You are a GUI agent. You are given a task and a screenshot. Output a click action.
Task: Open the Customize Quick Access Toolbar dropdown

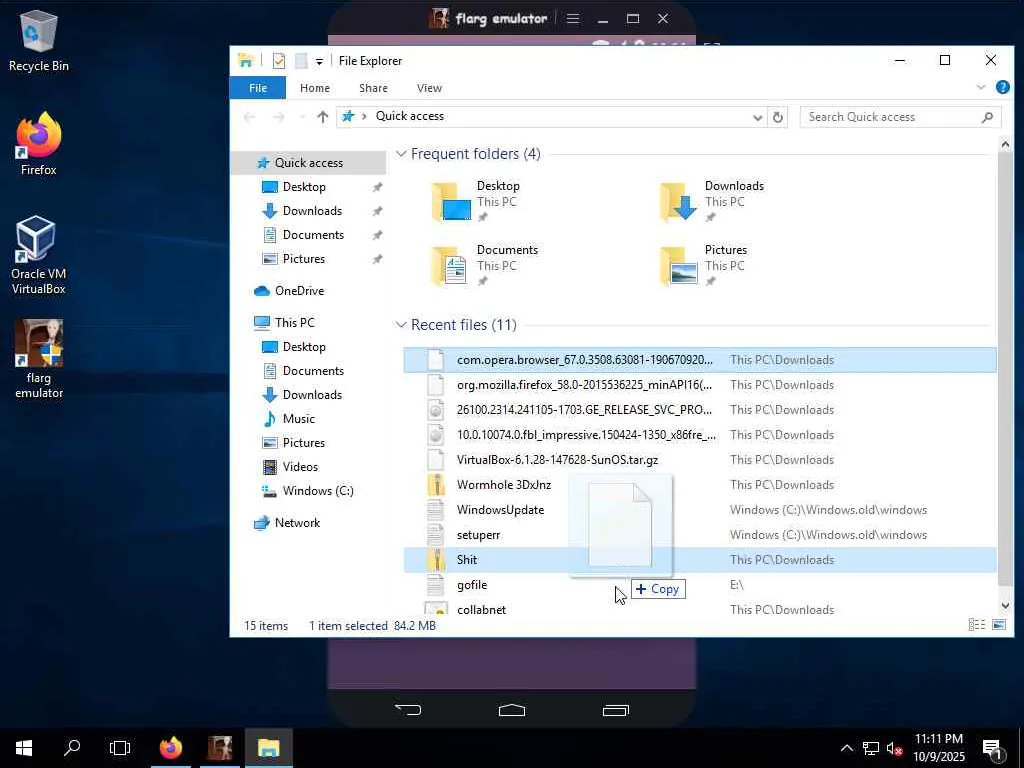[319, 61]
